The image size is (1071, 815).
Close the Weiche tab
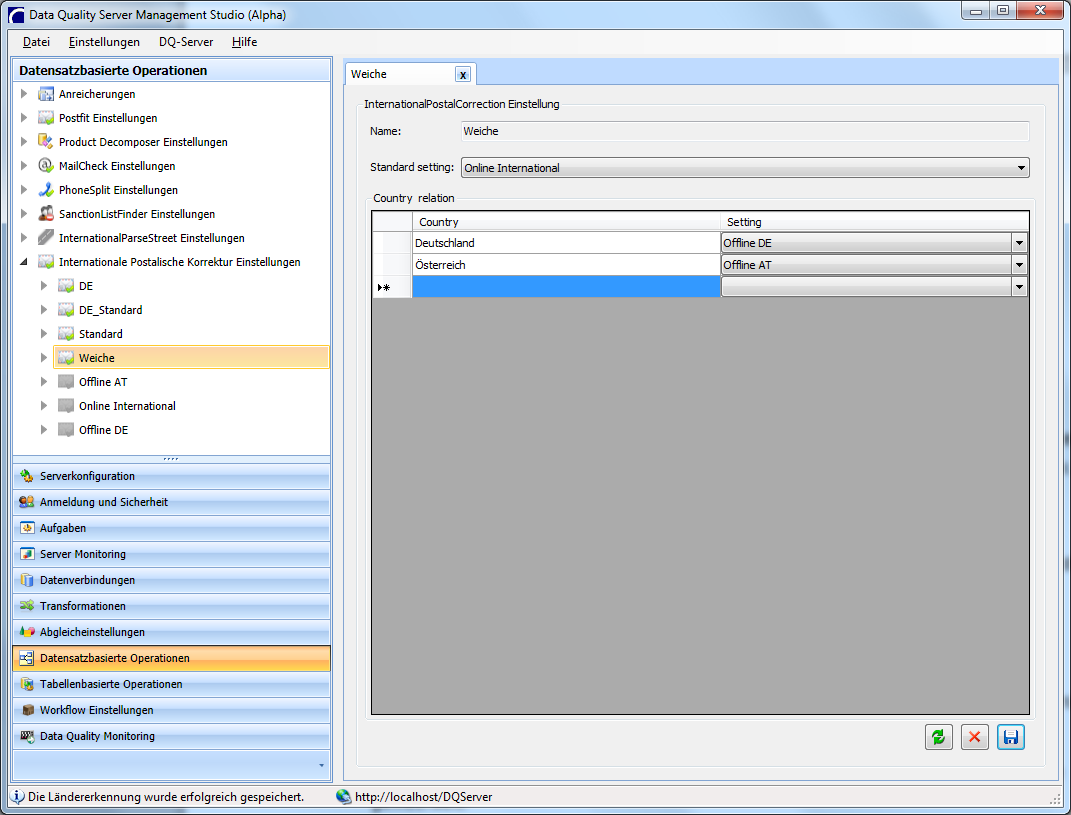tap(462, 75)
